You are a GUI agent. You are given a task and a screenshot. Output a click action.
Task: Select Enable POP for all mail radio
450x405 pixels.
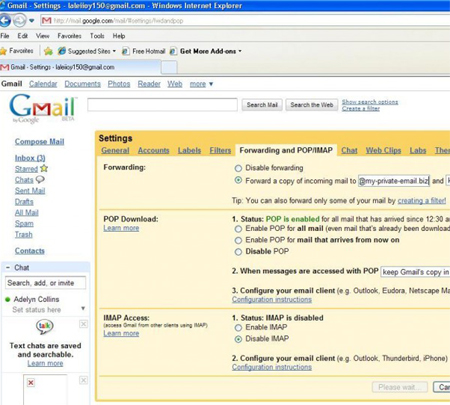coord(238,229)
